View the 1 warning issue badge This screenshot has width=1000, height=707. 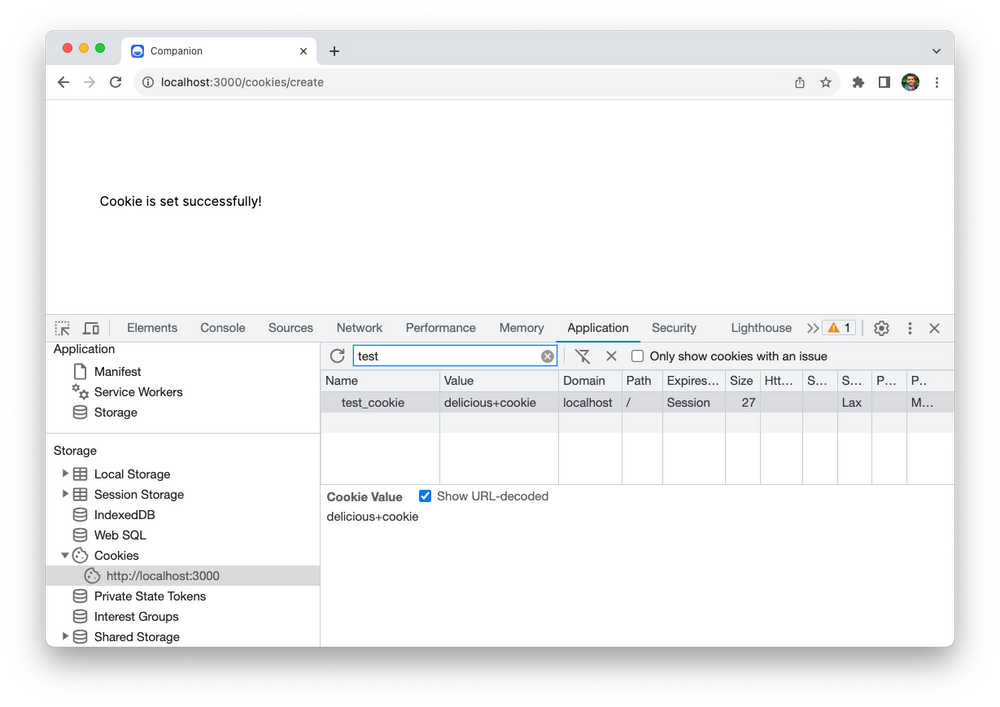(x=838, y=327)
